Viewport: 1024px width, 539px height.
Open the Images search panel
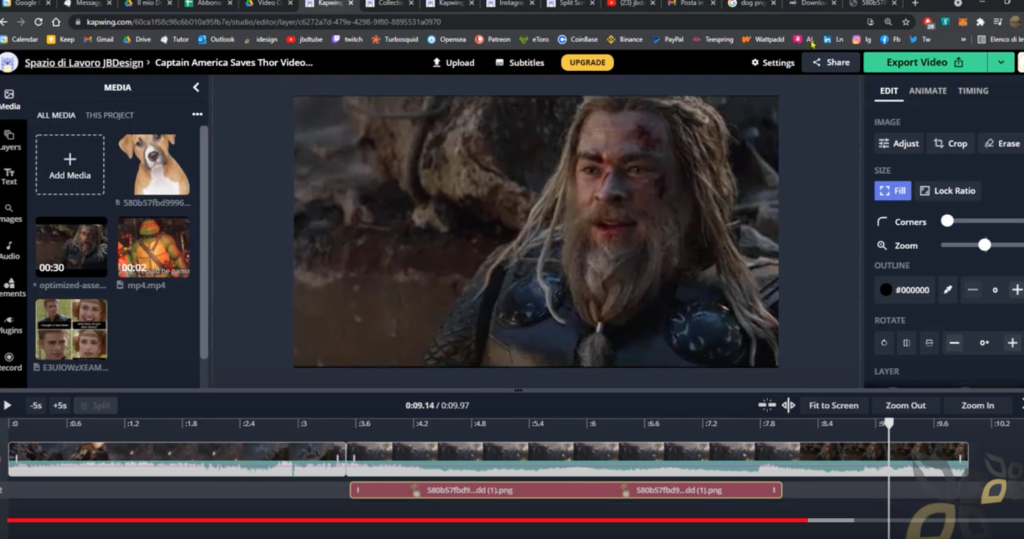(x=10, y=213)
